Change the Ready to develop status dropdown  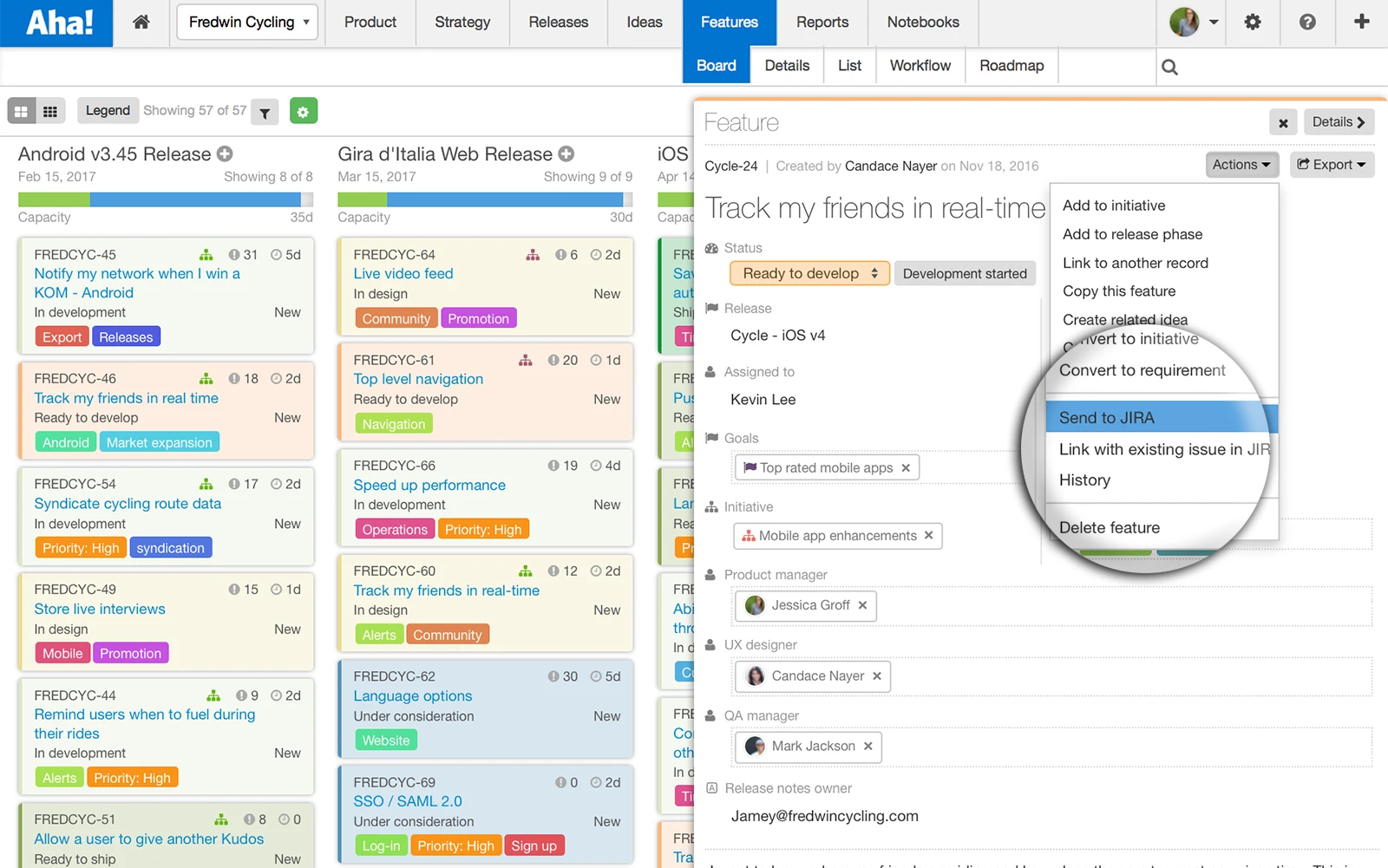point(810,273)
